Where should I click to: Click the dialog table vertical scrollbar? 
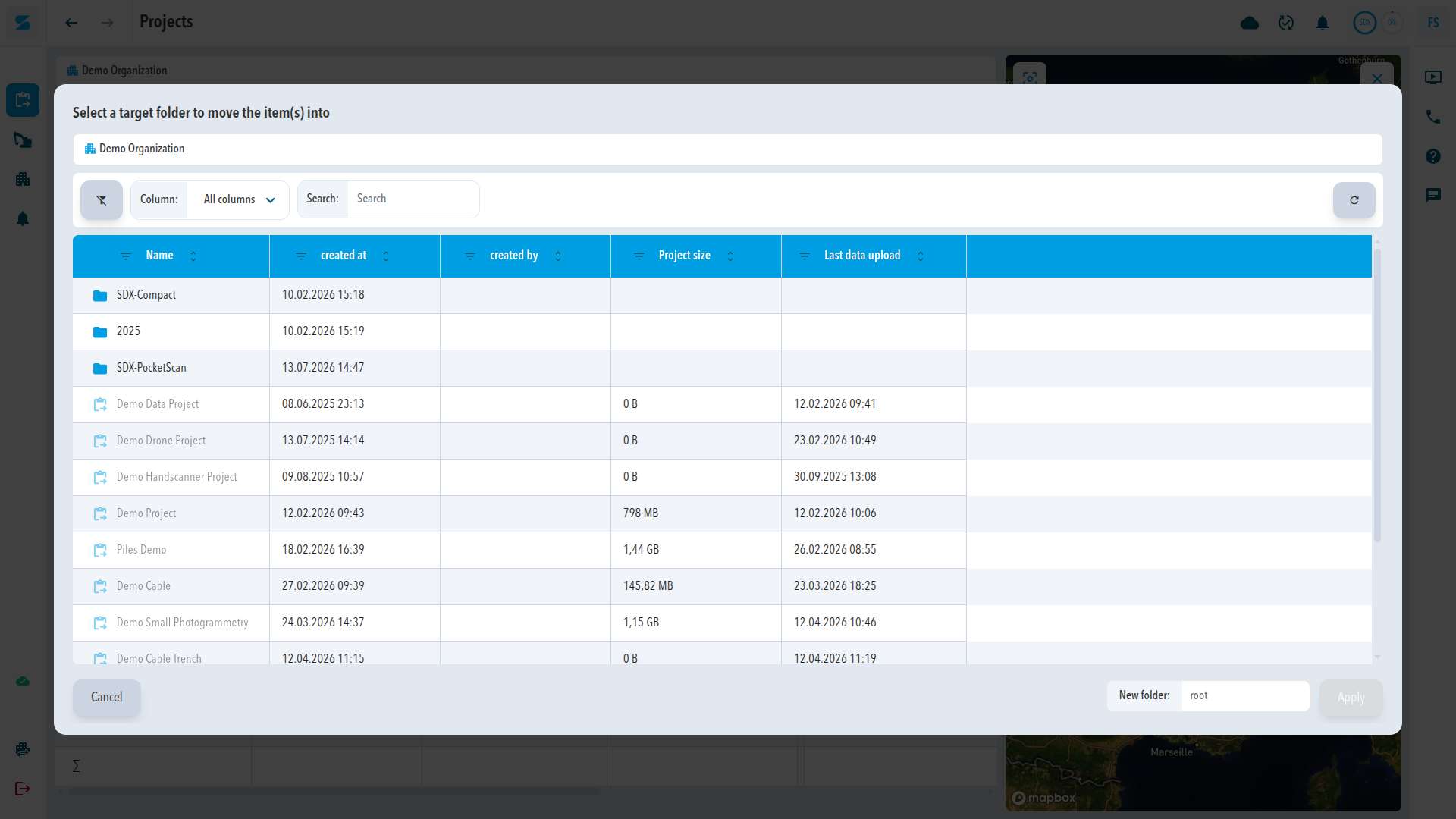coord(1377,394)
